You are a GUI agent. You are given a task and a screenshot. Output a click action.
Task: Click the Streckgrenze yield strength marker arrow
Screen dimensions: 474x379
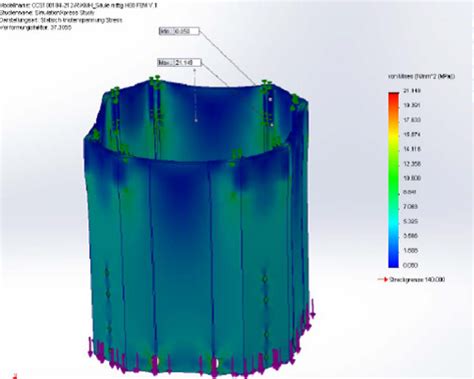pyautogui.click(x=383, y=279)
